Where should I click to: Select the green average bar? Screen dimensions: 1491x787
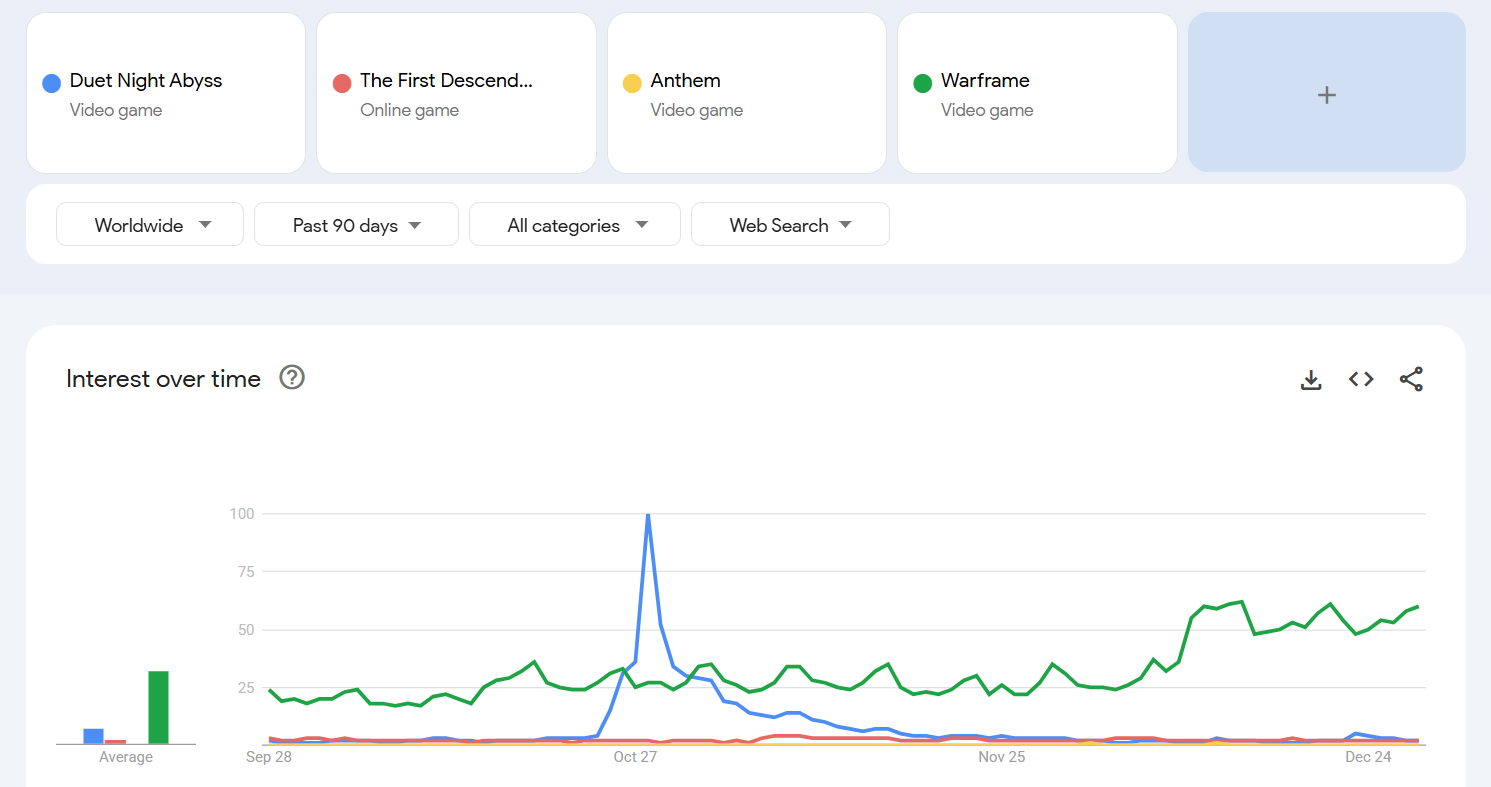(158, 707)
